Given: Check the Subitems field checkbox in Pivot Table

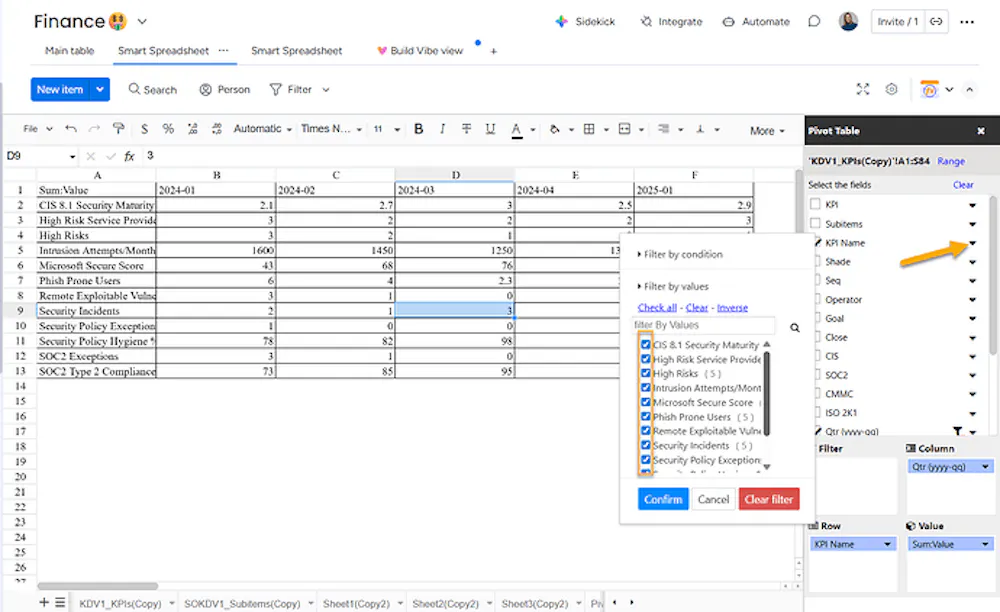Looking at the screenshot, I should click(x=815, y=224).
